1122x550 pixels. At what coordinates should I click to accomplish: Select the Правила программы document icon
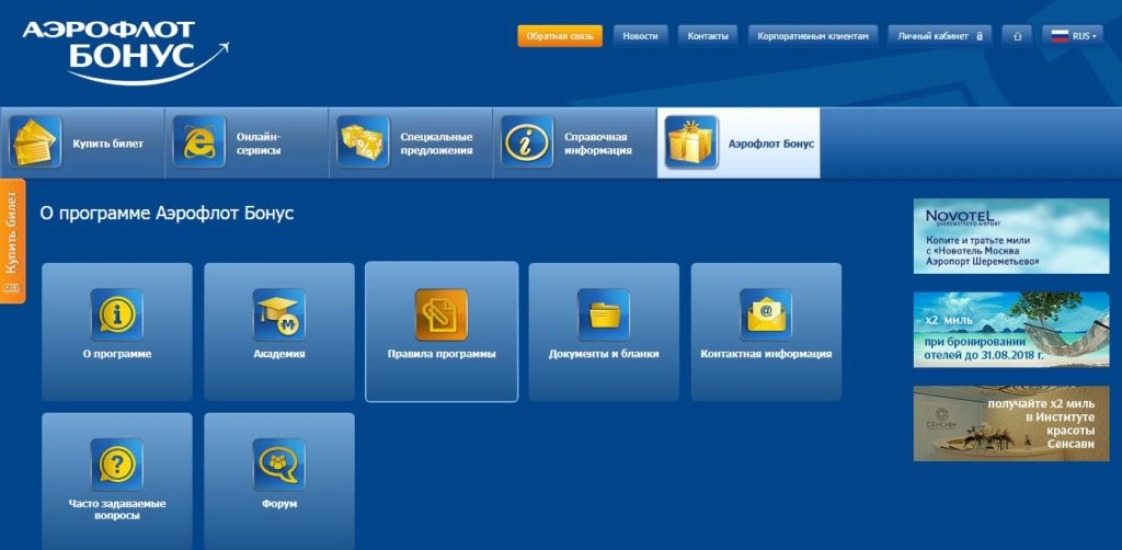(441, 316)
